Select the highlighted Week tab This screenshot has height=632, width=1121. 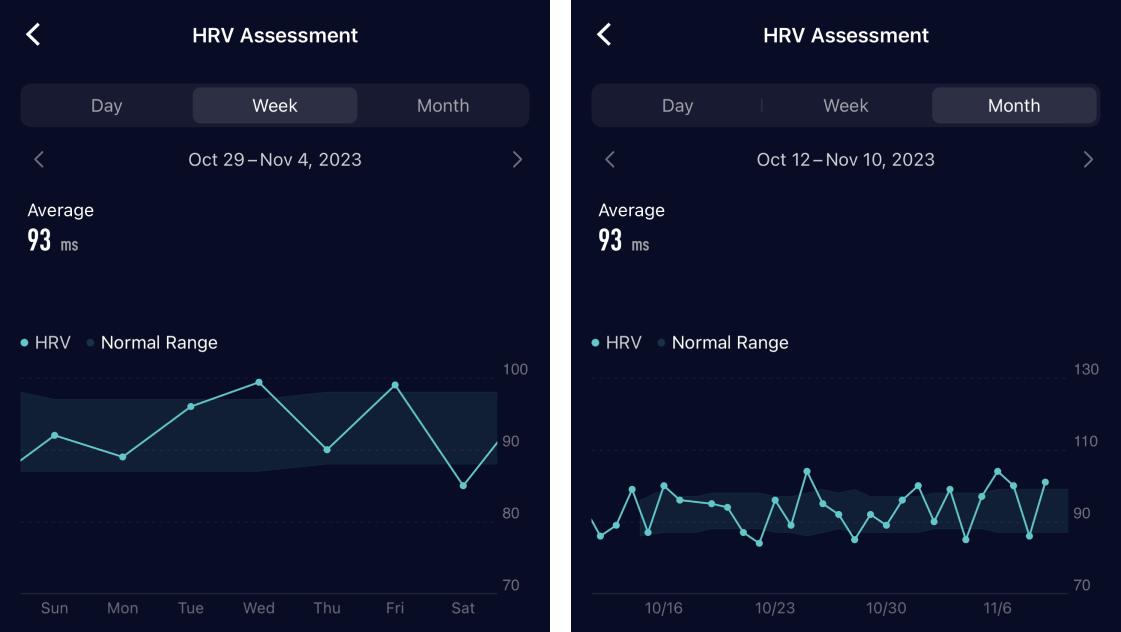tap(275, 105)
